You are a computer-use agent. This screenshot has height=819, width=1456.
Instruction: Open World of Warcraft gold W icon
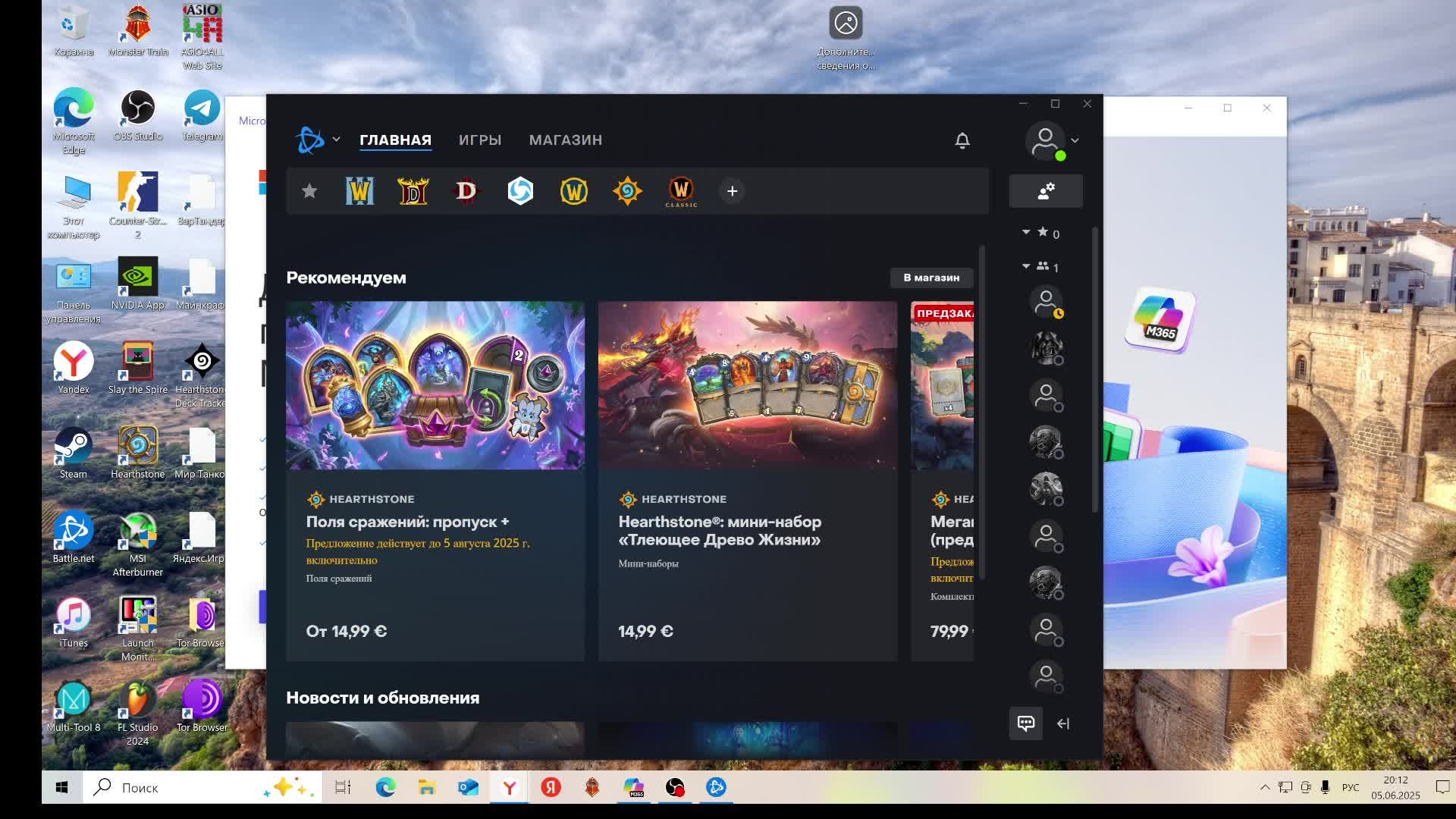click(x=574, y=191)
